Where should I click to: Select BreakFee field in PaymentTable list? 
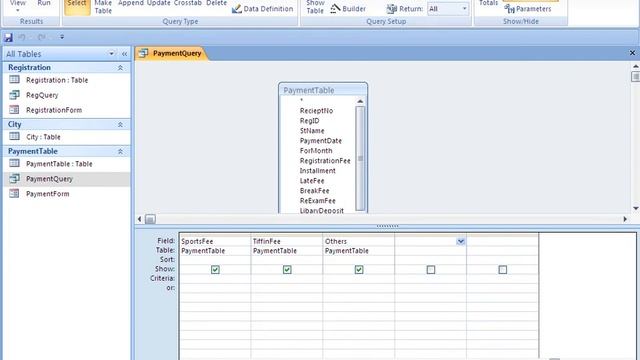[314, 191]
